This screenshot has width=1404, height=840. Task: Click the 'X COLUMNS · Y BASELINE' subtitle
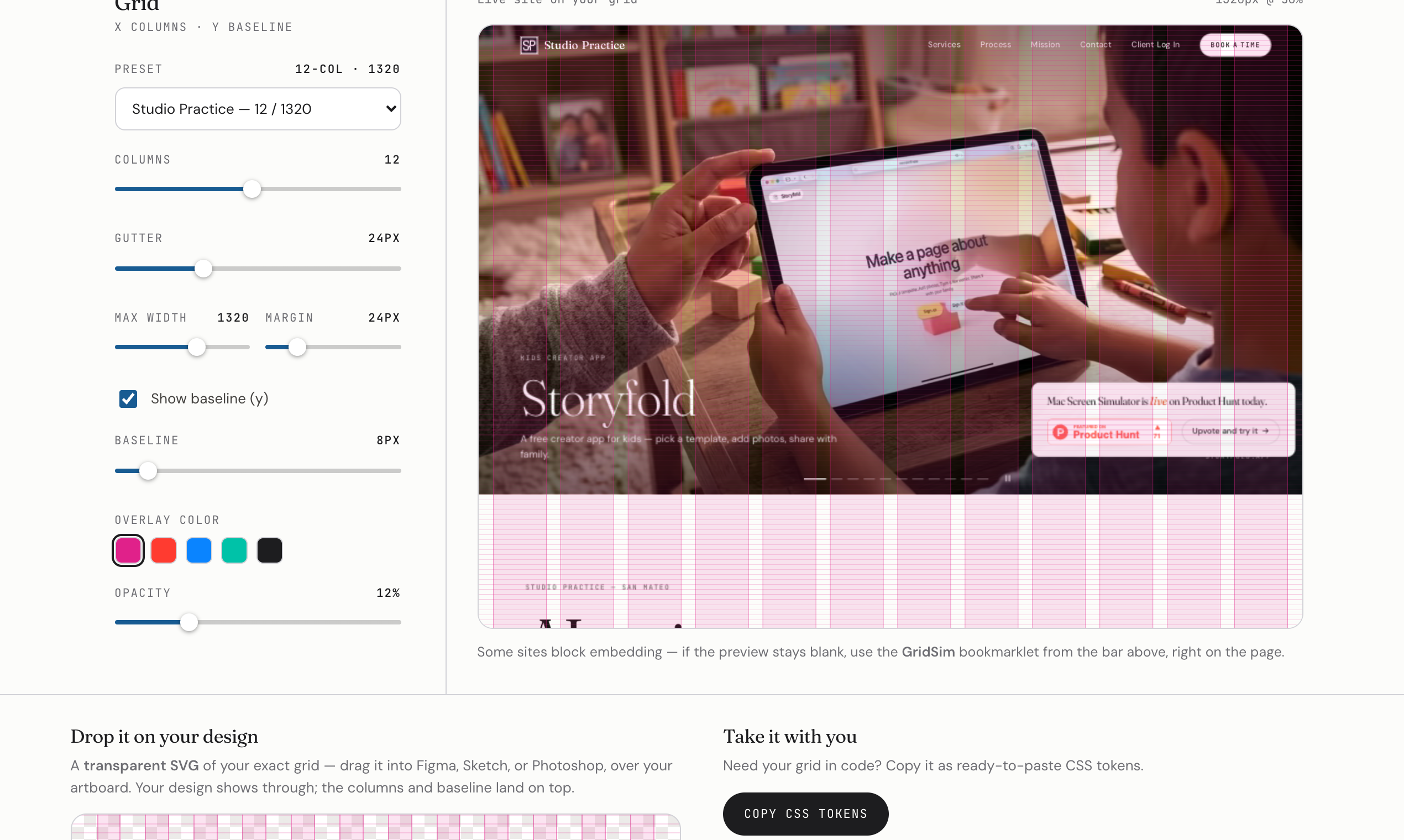pyautogui.click(x=204, y=27)
